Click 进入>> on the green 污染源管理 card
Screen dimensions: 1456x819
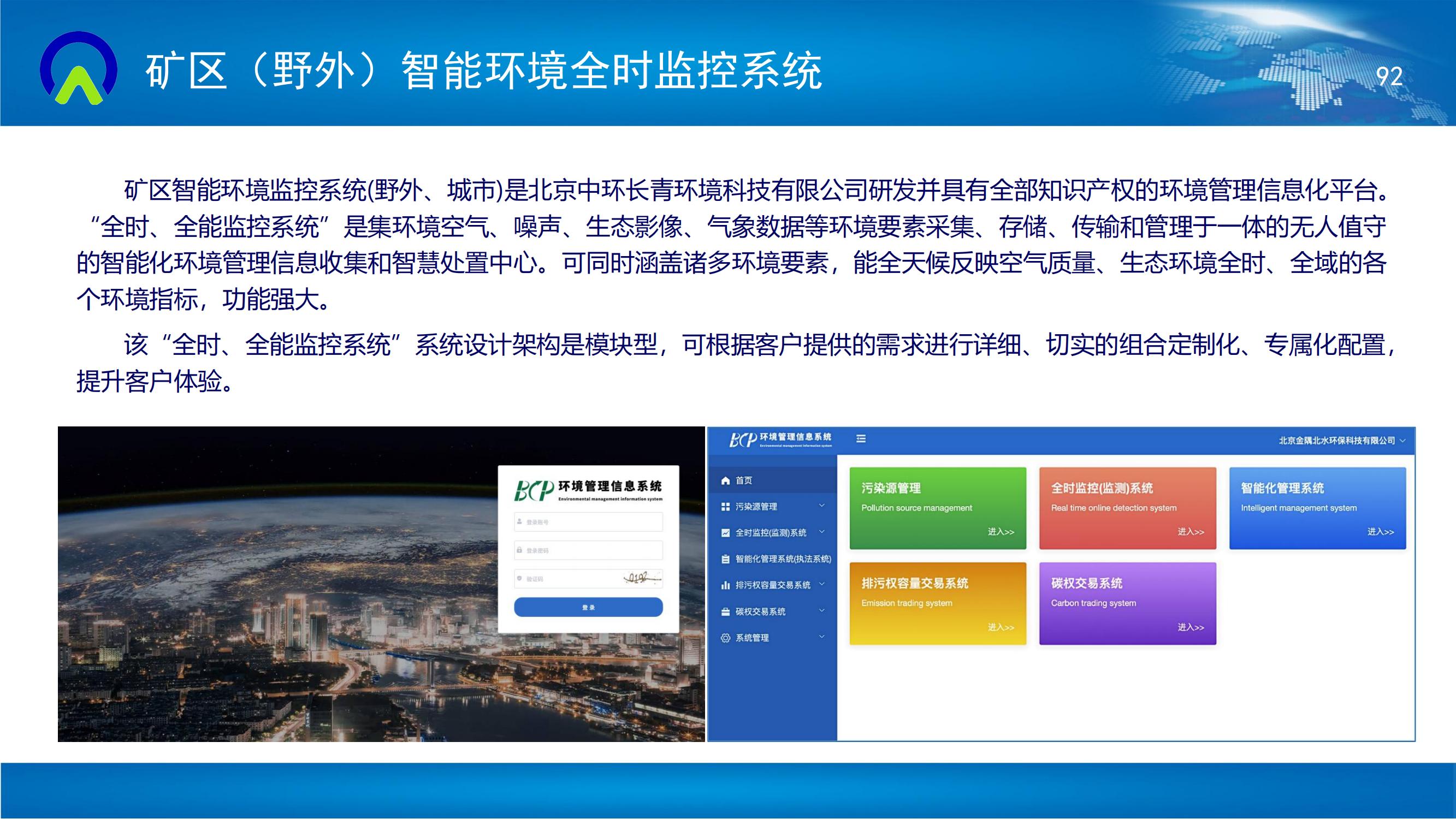[1001, 532]
